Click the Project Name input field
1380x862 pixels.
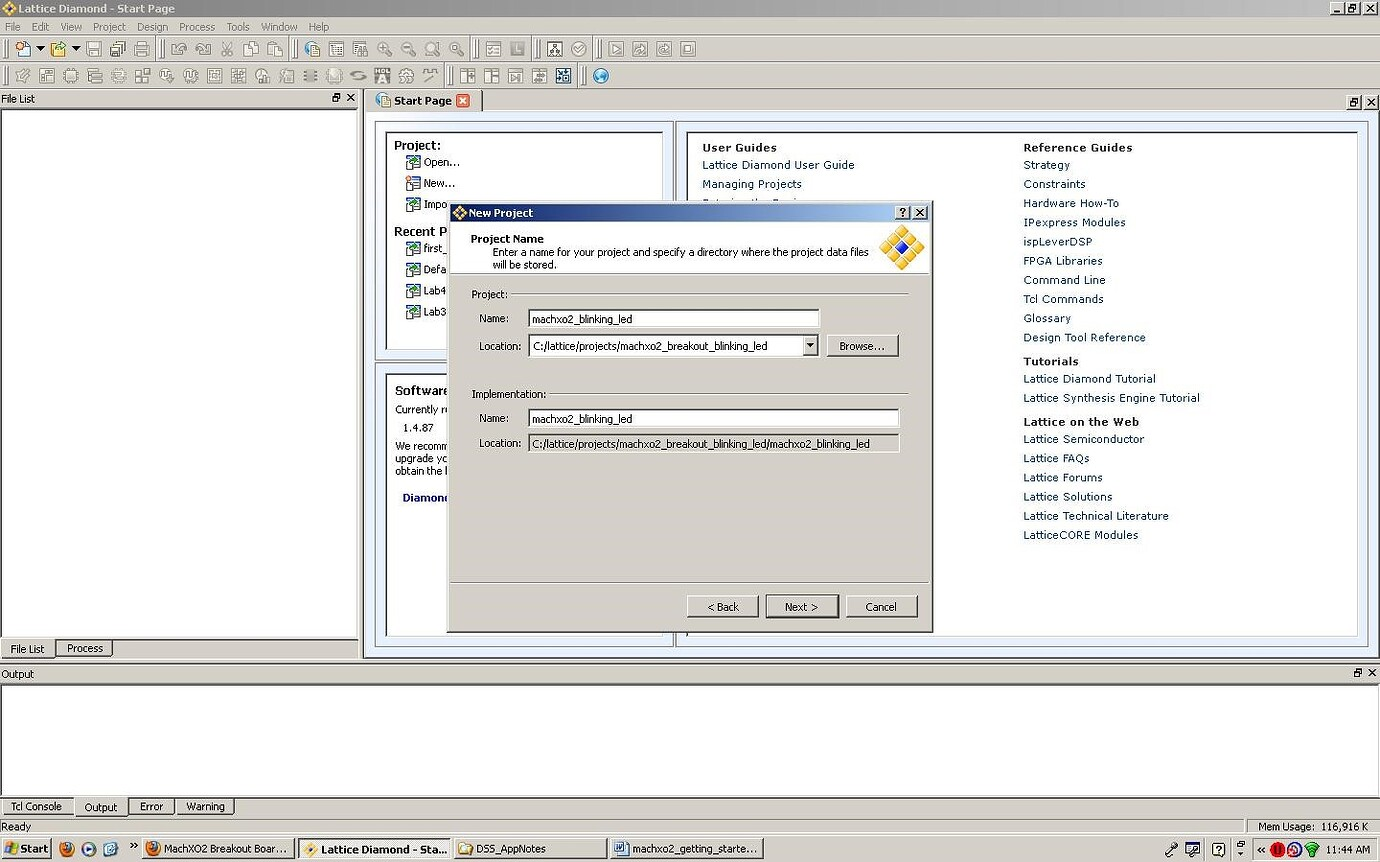tap(674, 319)
